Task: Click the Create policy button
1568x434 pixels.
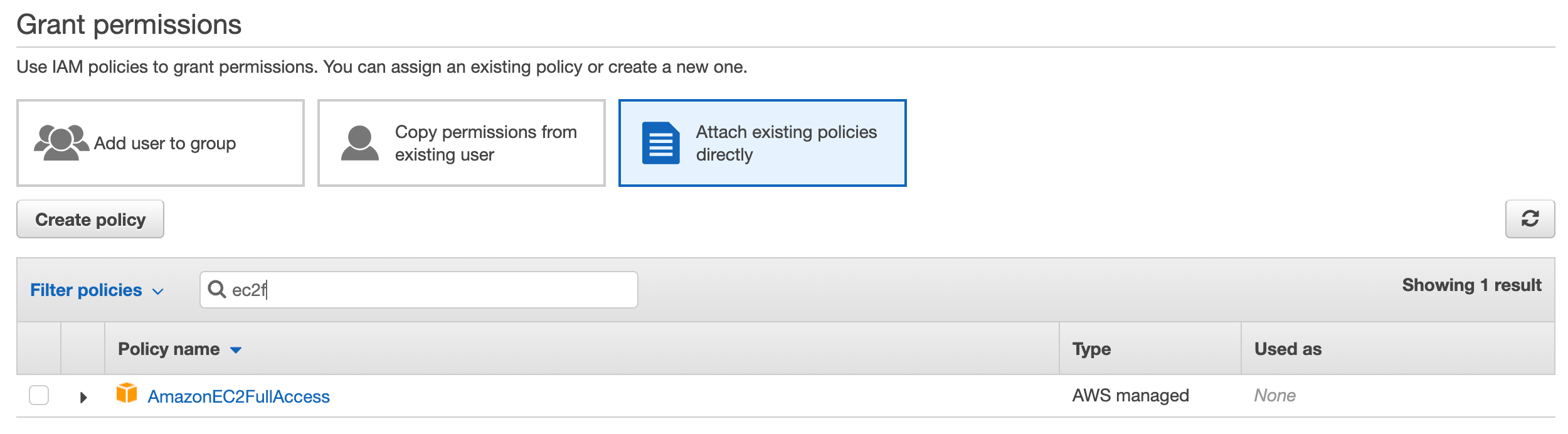Action: [90, 219]
